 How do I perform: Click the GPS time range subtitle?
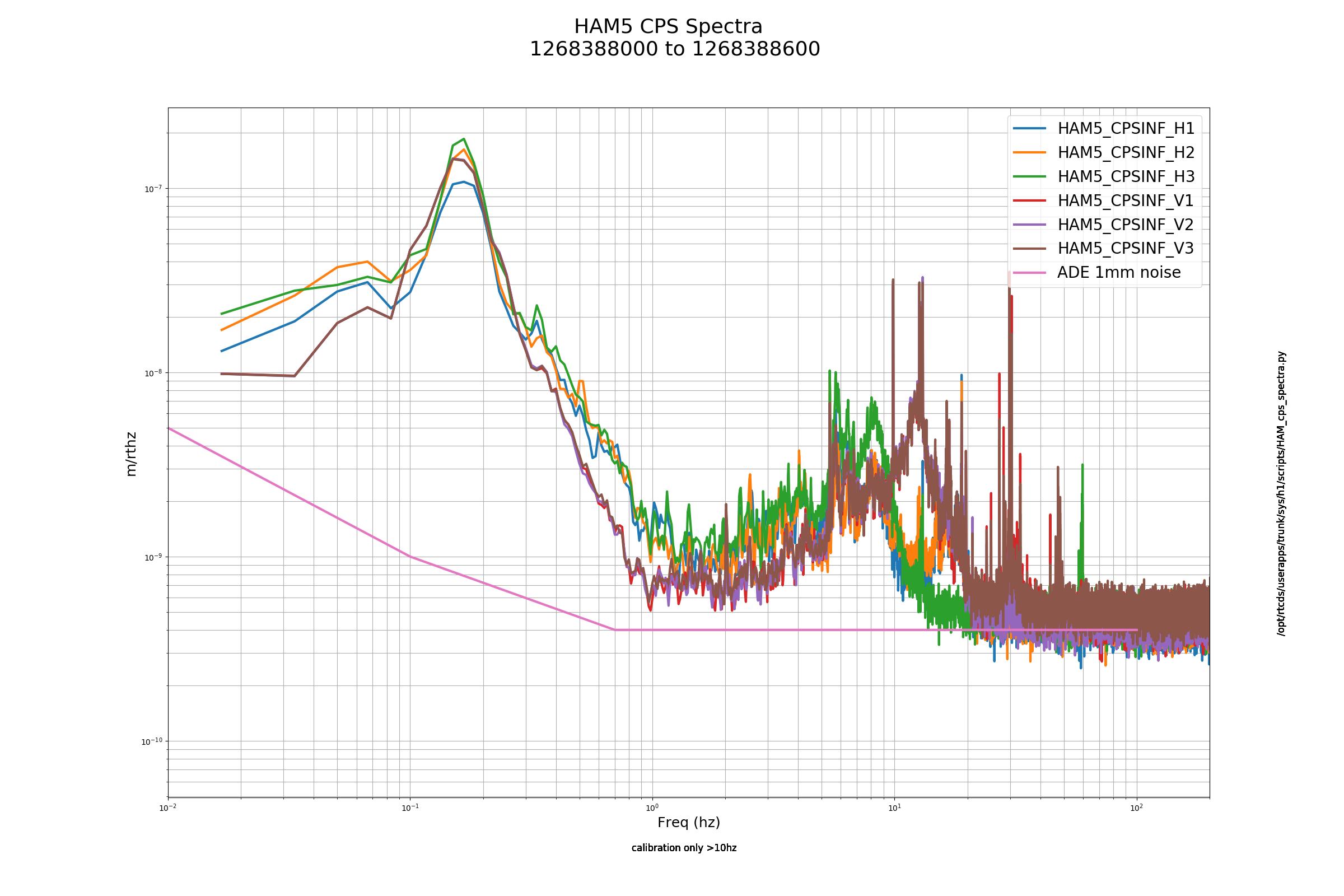[675, 49]
